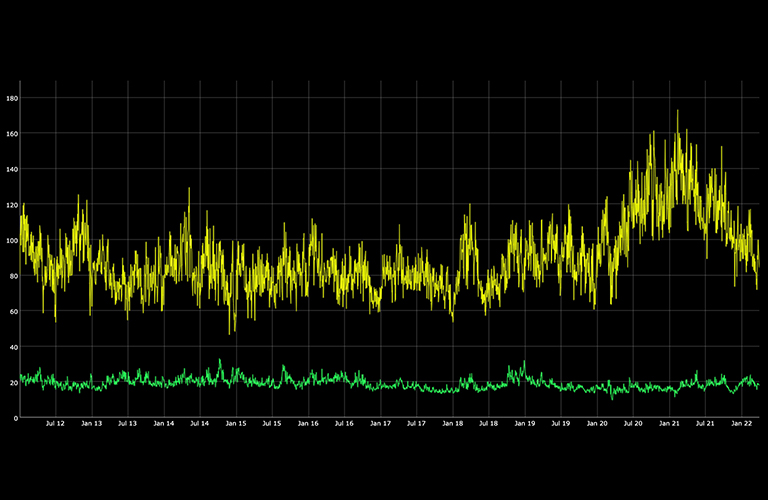Click the yellow line's lowest dip near Jan 15
This screenshot has height=500, width=768.
[230, 333]
